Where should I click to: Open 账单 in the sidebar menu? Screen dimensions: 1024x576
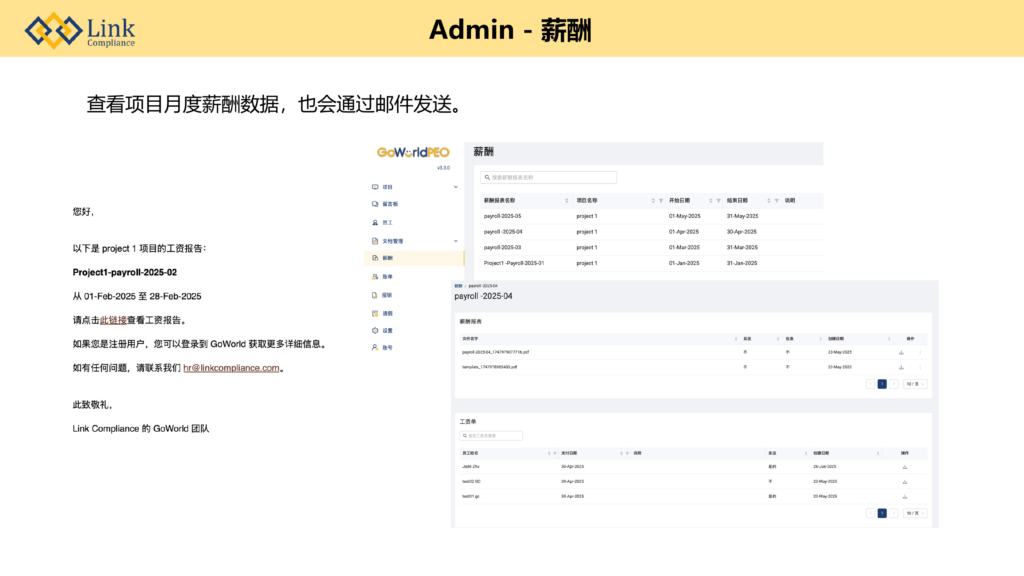click(x=387, y=276)
